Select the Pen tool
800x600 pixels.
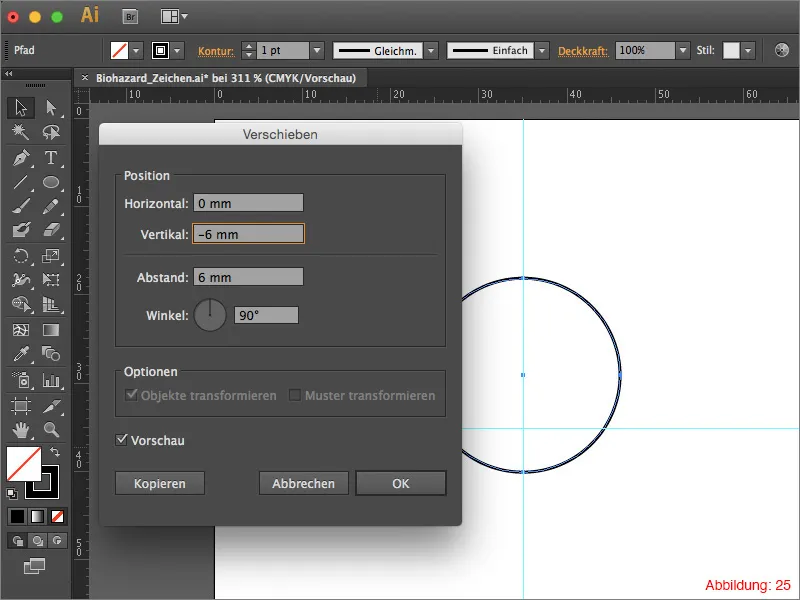coord(21,158)
